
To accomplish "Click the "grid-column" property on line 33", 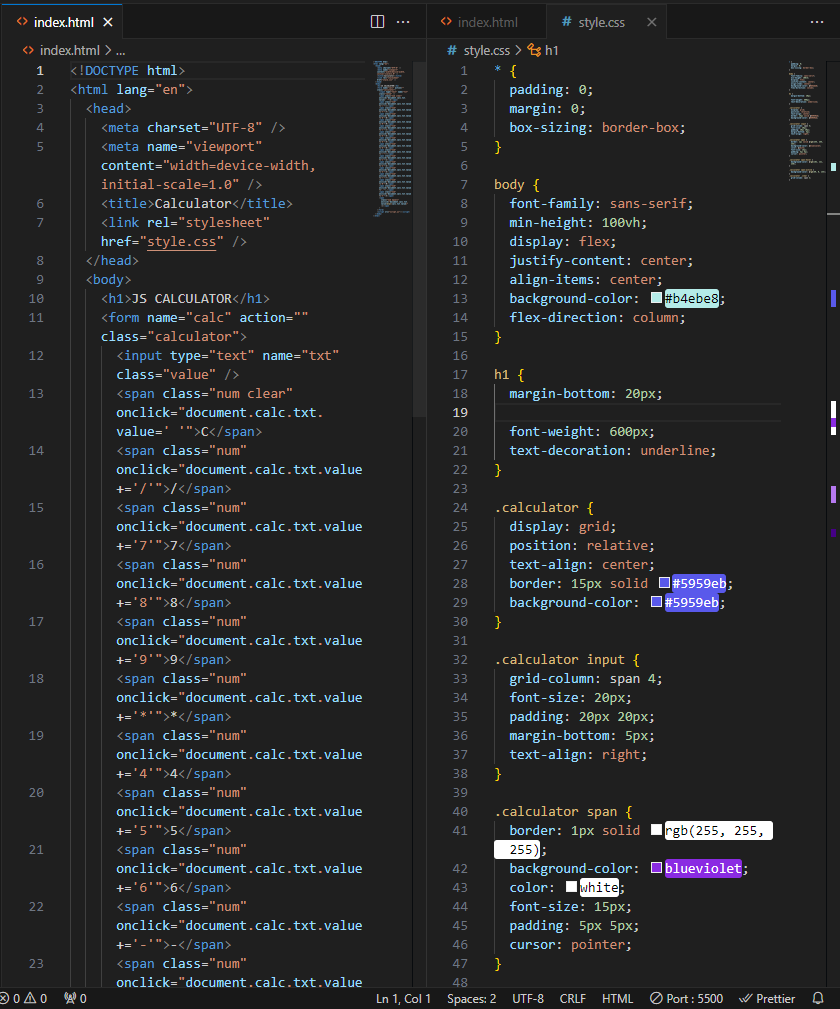I will click(552, 679).
